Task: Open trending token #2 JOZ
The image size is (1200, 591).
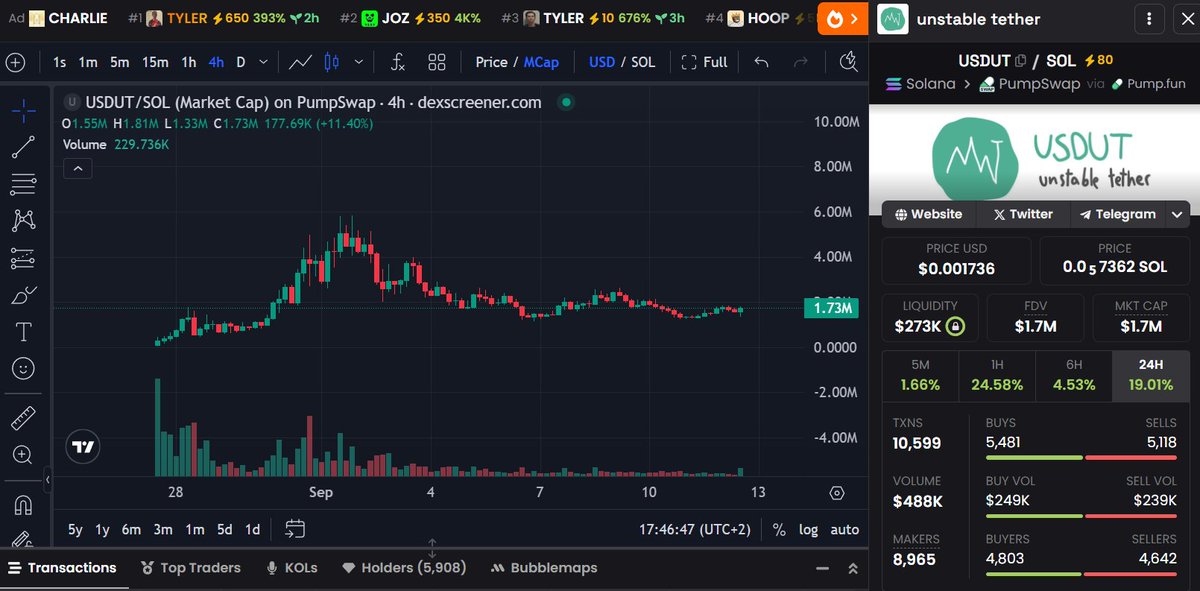Action: tap(410, 18)
